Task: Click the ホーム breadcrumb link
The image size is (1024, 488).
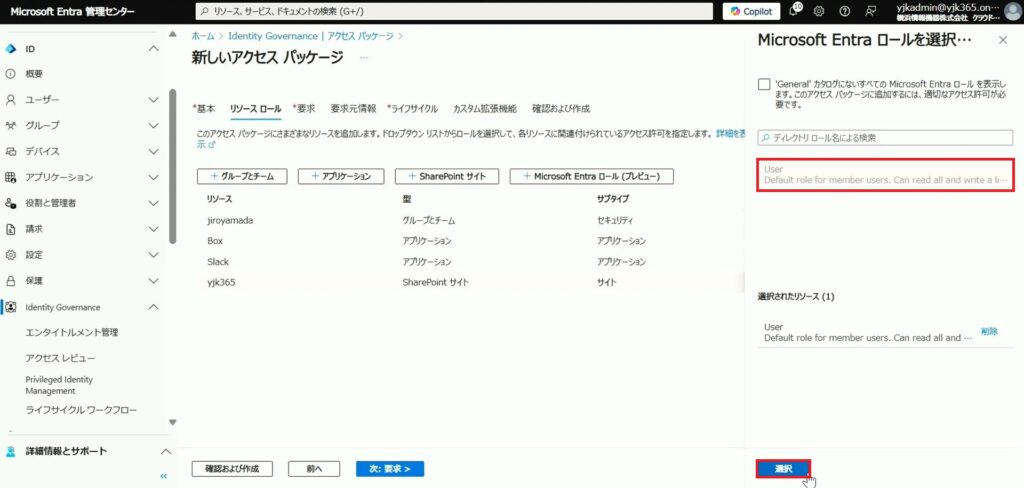Action: click(x=203, y=36)
